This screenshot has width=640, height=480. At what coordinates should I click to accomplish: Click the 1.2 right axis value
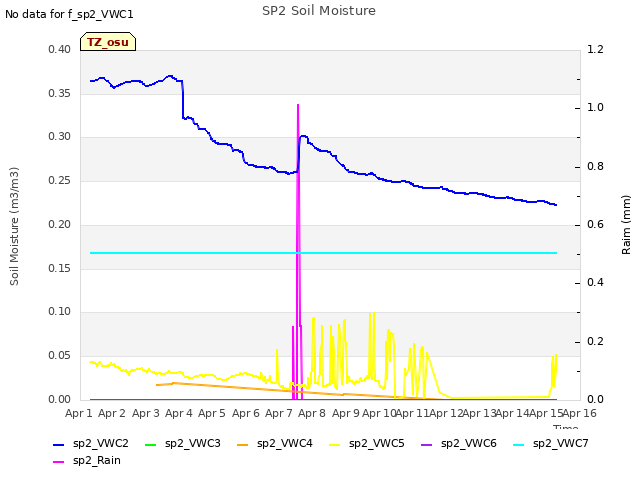click(595, 50)
